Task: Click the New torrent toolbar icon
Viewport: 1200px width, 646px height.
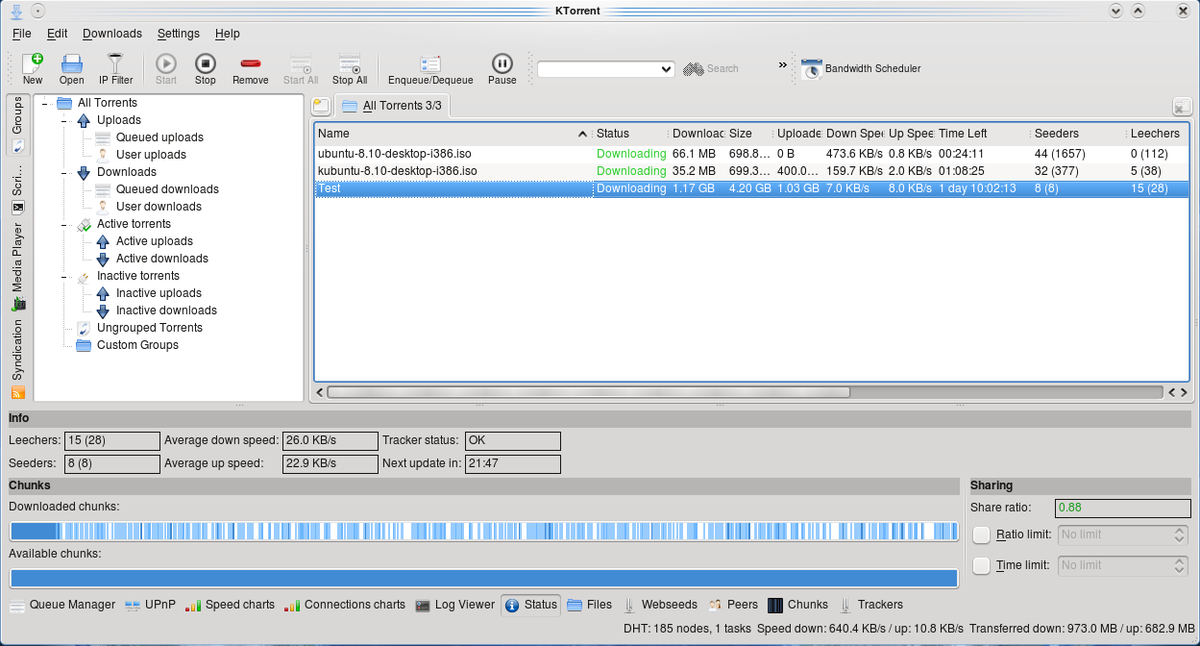Action: (x=32, y=67)
